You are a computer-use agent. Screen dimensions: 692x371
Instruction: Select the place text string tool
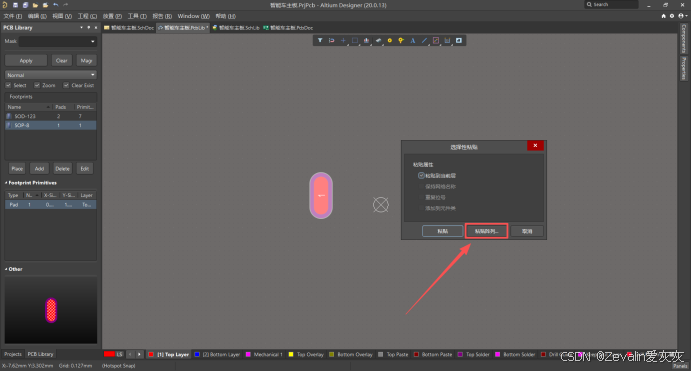coord(413,41)
